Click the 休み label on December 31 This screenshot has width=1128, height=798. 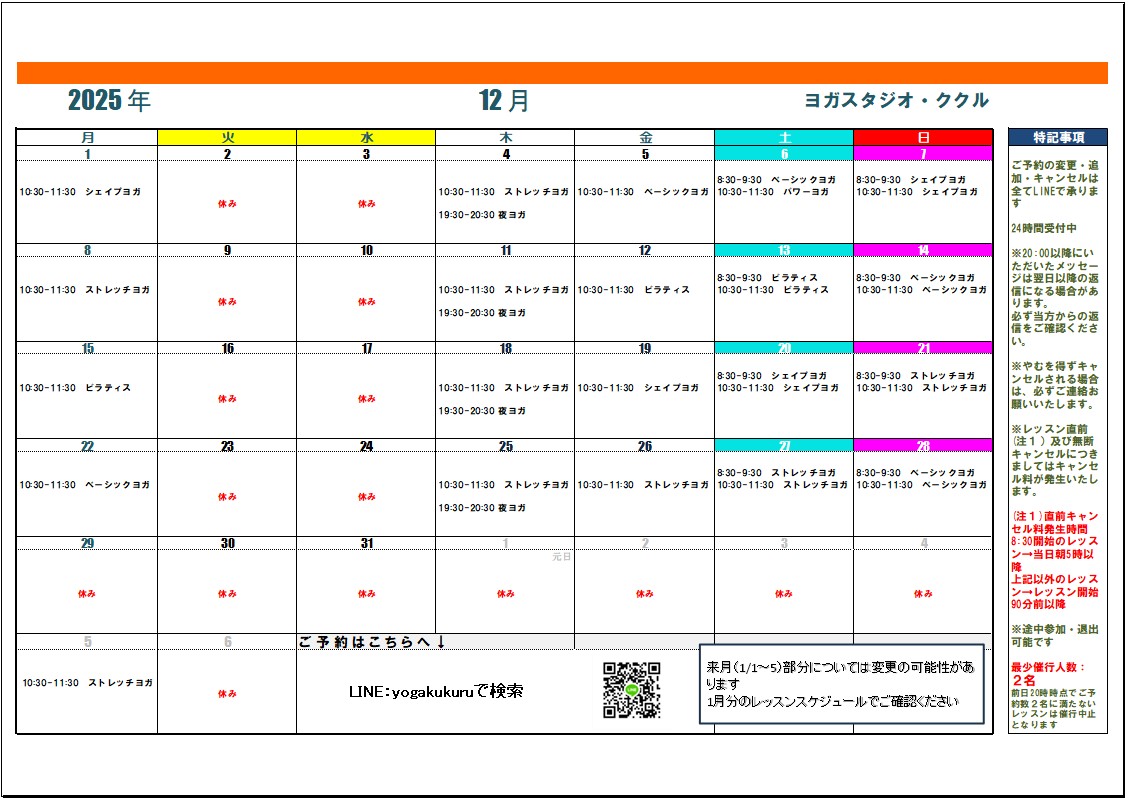[366, 593]
